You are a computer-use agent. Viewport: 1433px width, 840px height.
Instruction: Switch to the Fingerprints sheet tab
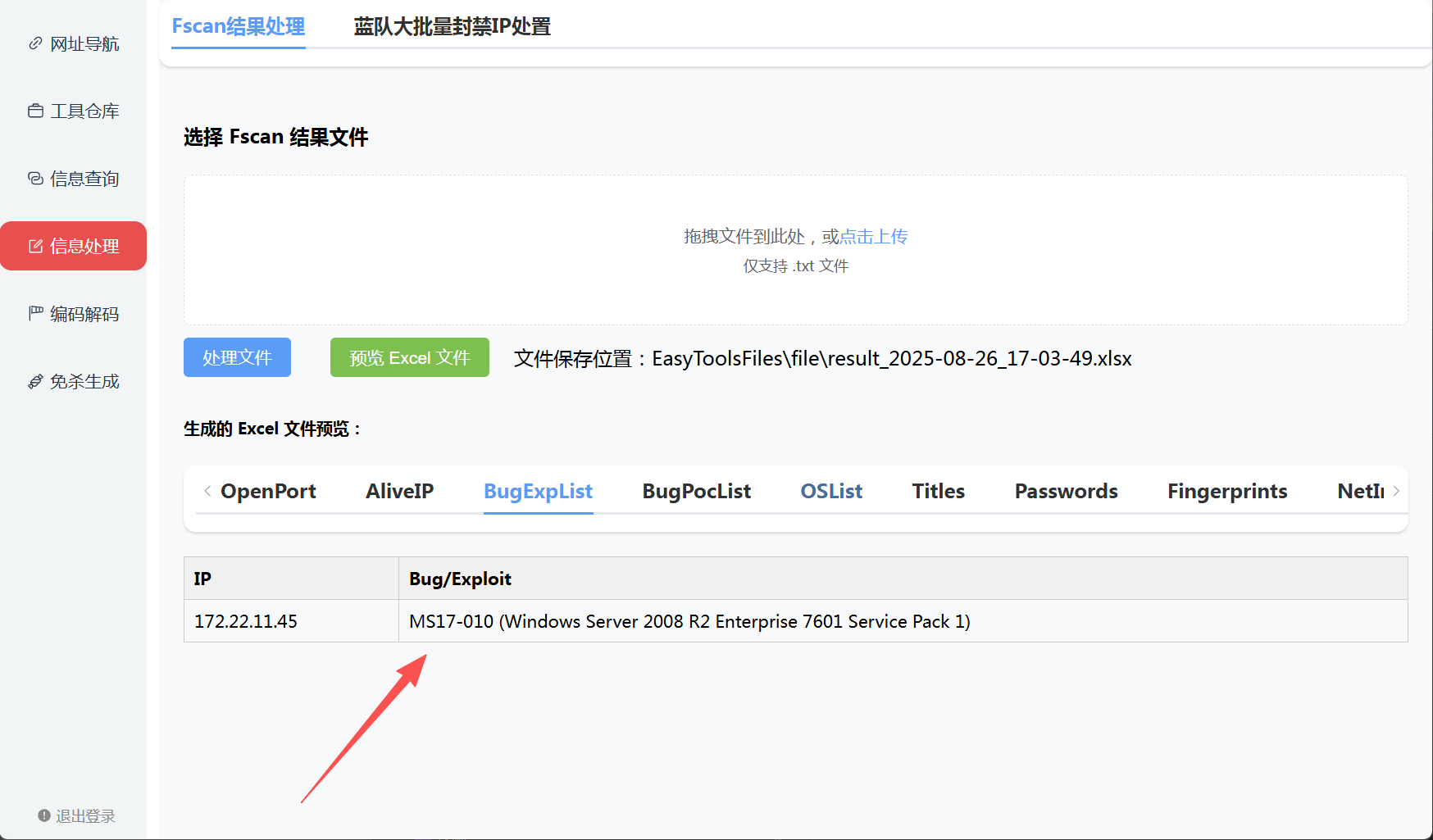pos(1226,491)
